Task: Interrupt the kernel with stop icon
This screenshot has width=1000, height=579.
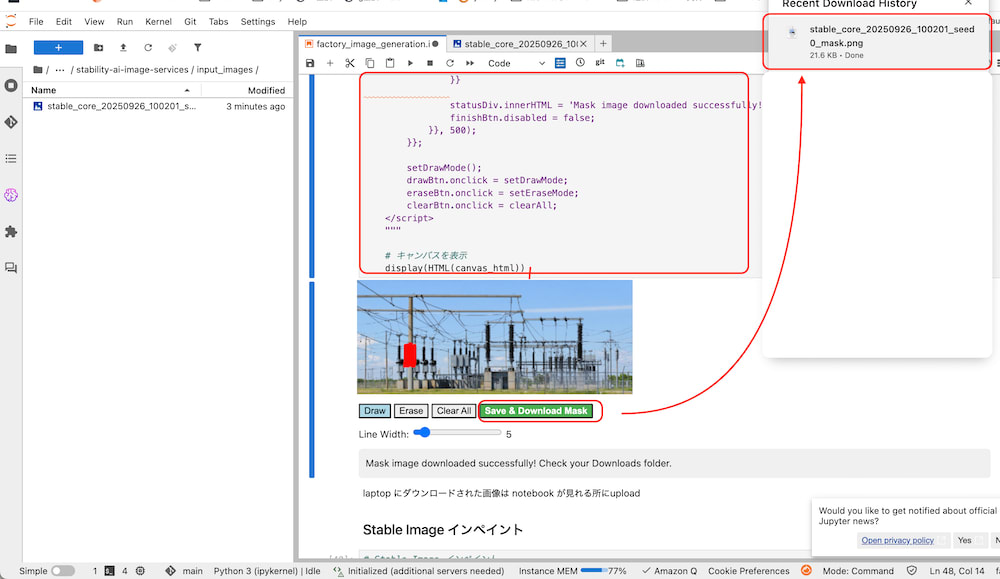Action: click(430, 63)
